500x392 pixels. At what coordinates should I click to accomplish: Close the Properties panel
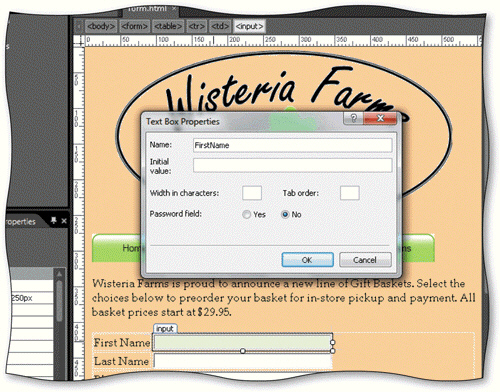coord(64,221)
